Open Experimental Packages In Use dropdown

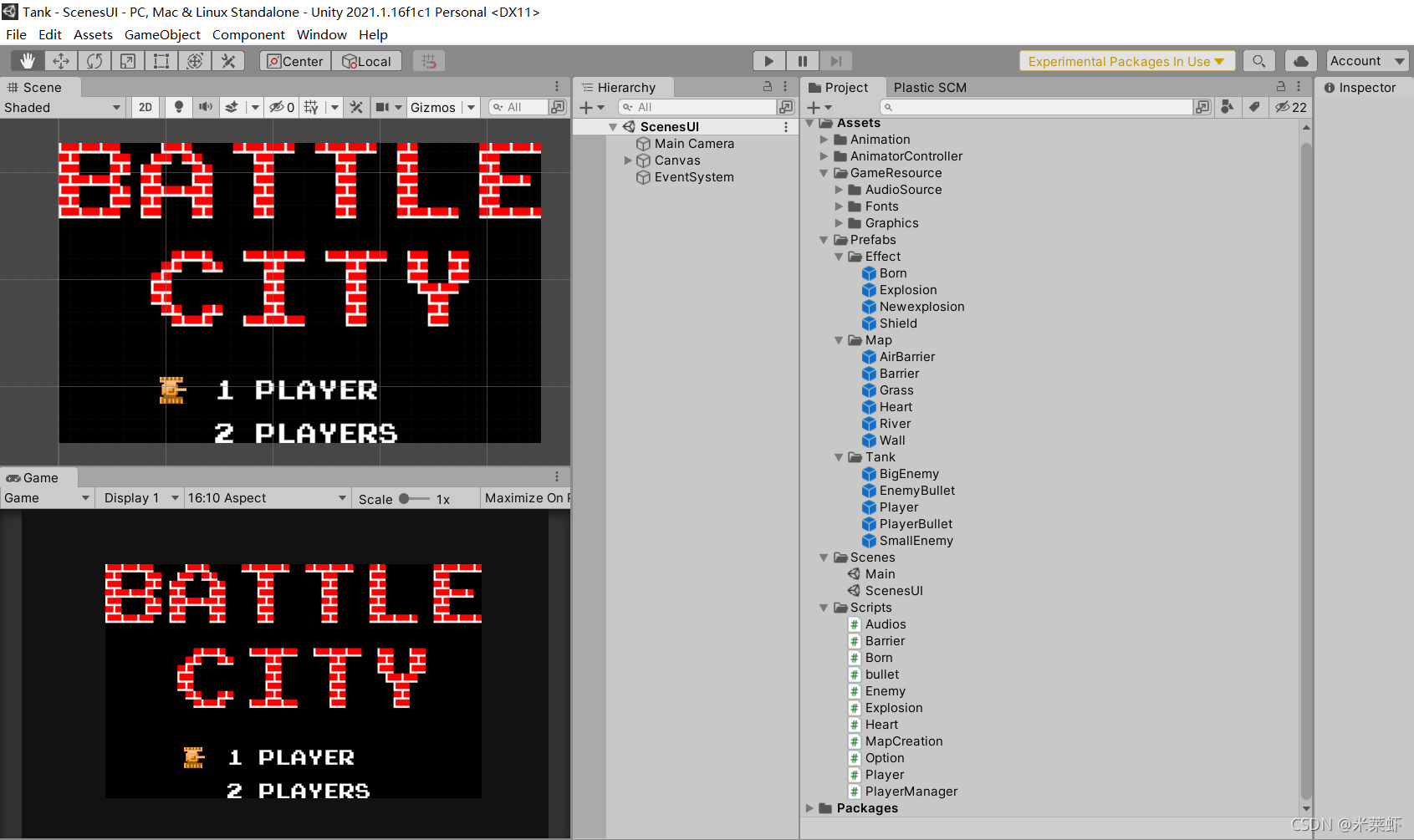[1127, 61]
